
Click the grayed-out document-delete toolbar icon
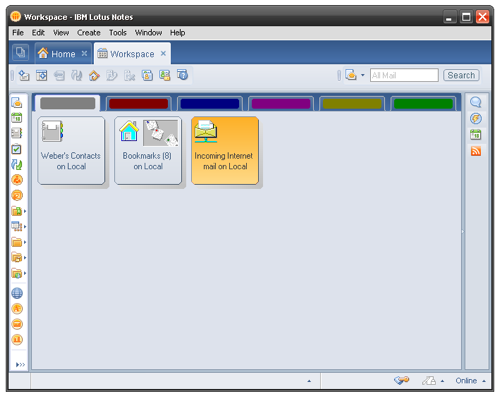point(130,76)
